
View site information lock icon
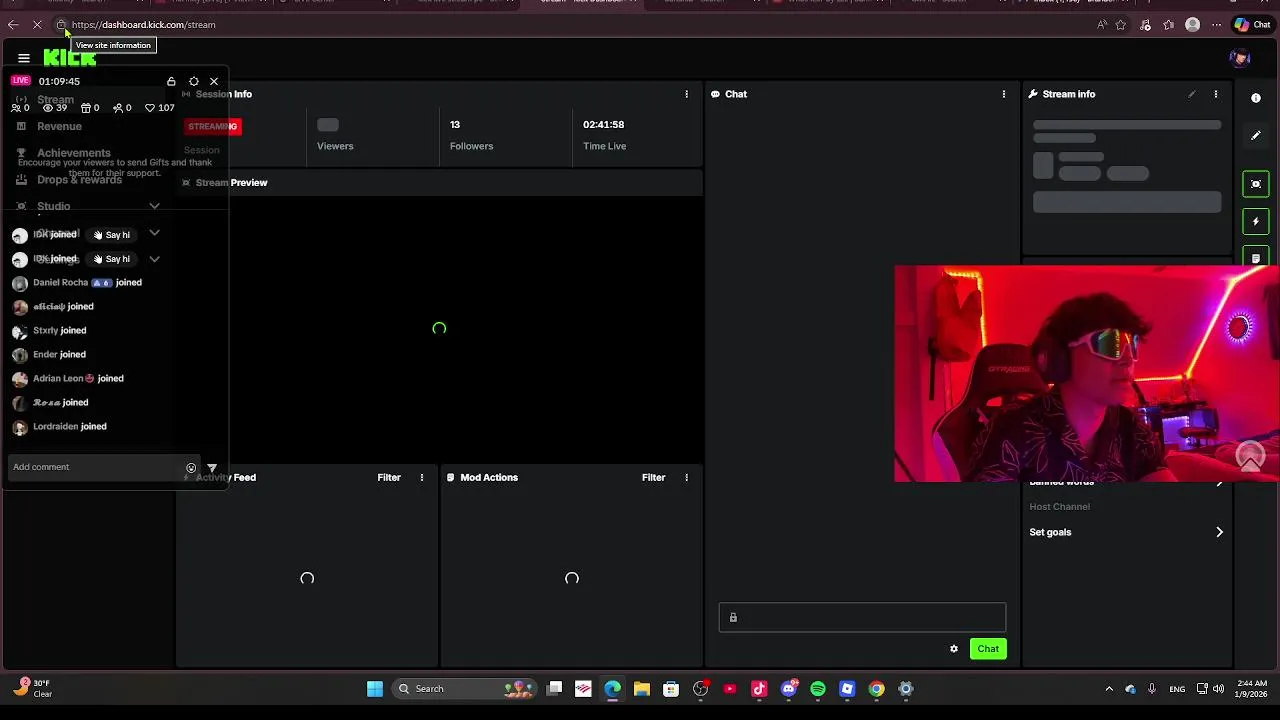tap(61, 25)
